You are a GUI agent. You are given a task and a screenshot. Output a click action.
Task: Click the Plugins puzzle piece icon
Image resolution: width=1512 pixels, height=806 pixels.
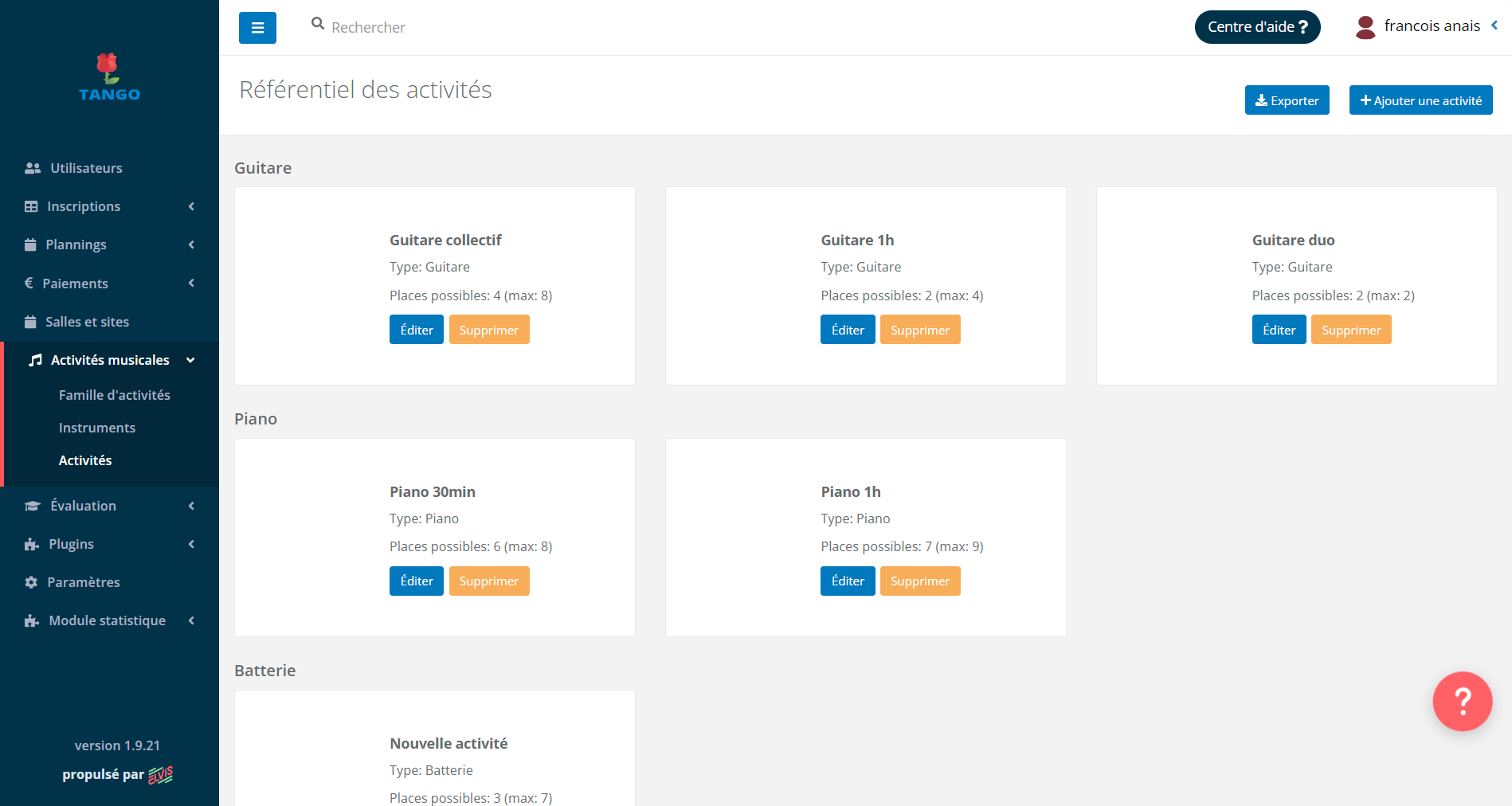[x=32, y=544]
